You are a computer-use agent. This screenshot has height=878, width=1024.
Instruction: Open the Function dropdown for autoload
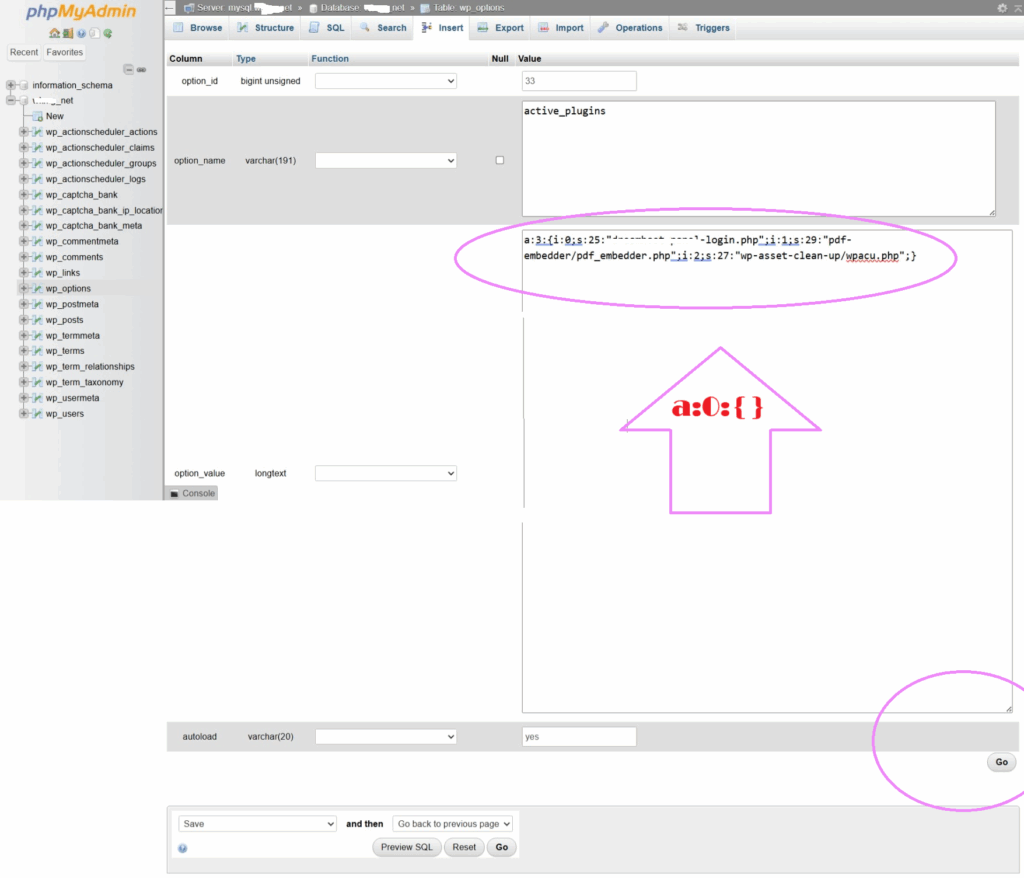coord(385,737)
